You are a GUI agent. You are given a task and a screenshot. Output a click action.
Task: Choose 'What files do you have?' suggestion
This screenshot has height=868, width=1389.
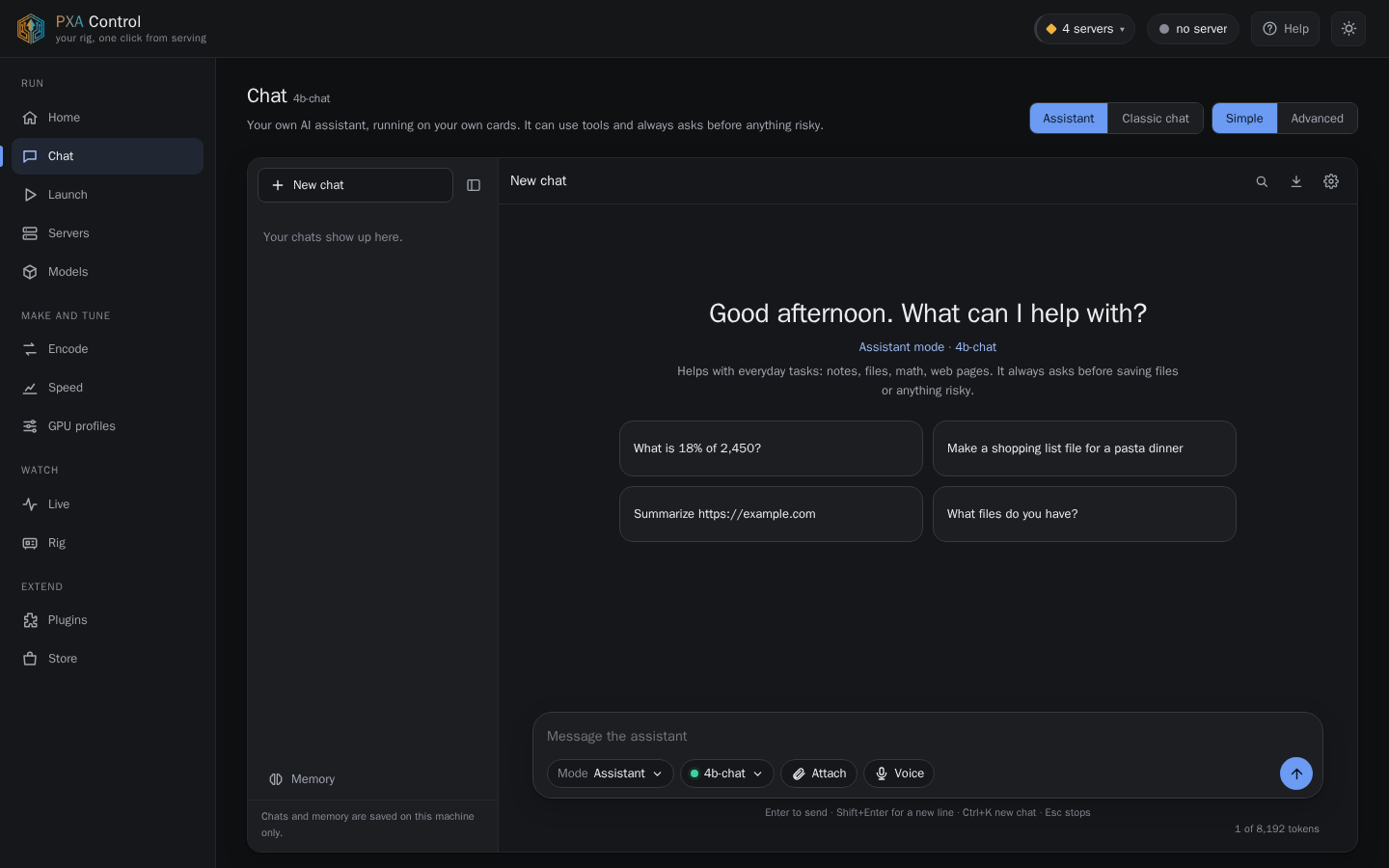1084,514
